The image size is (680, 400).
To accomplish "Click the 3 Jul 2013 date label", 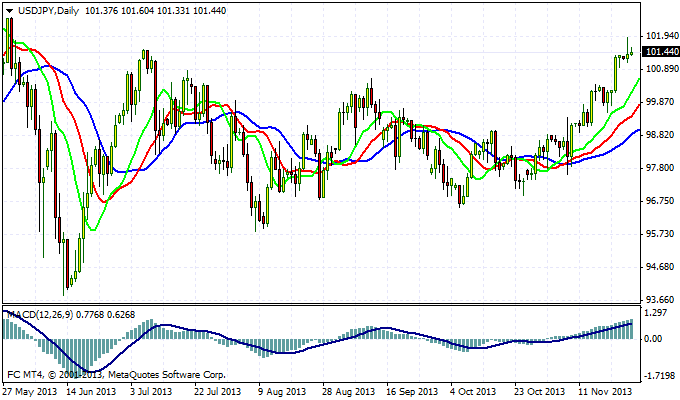I will [151, 391].
